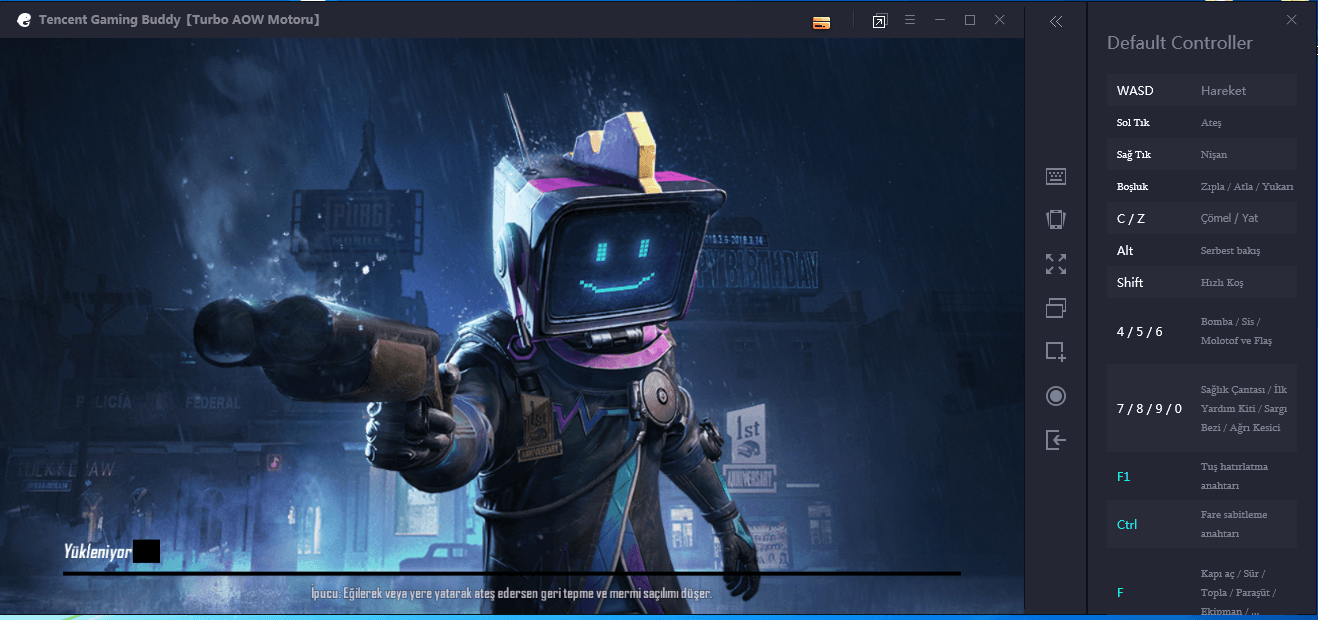Minimize the Tencent Gaming Buddy window
This screenshot has height=620, width=1318.
click(x=940, y=20)
